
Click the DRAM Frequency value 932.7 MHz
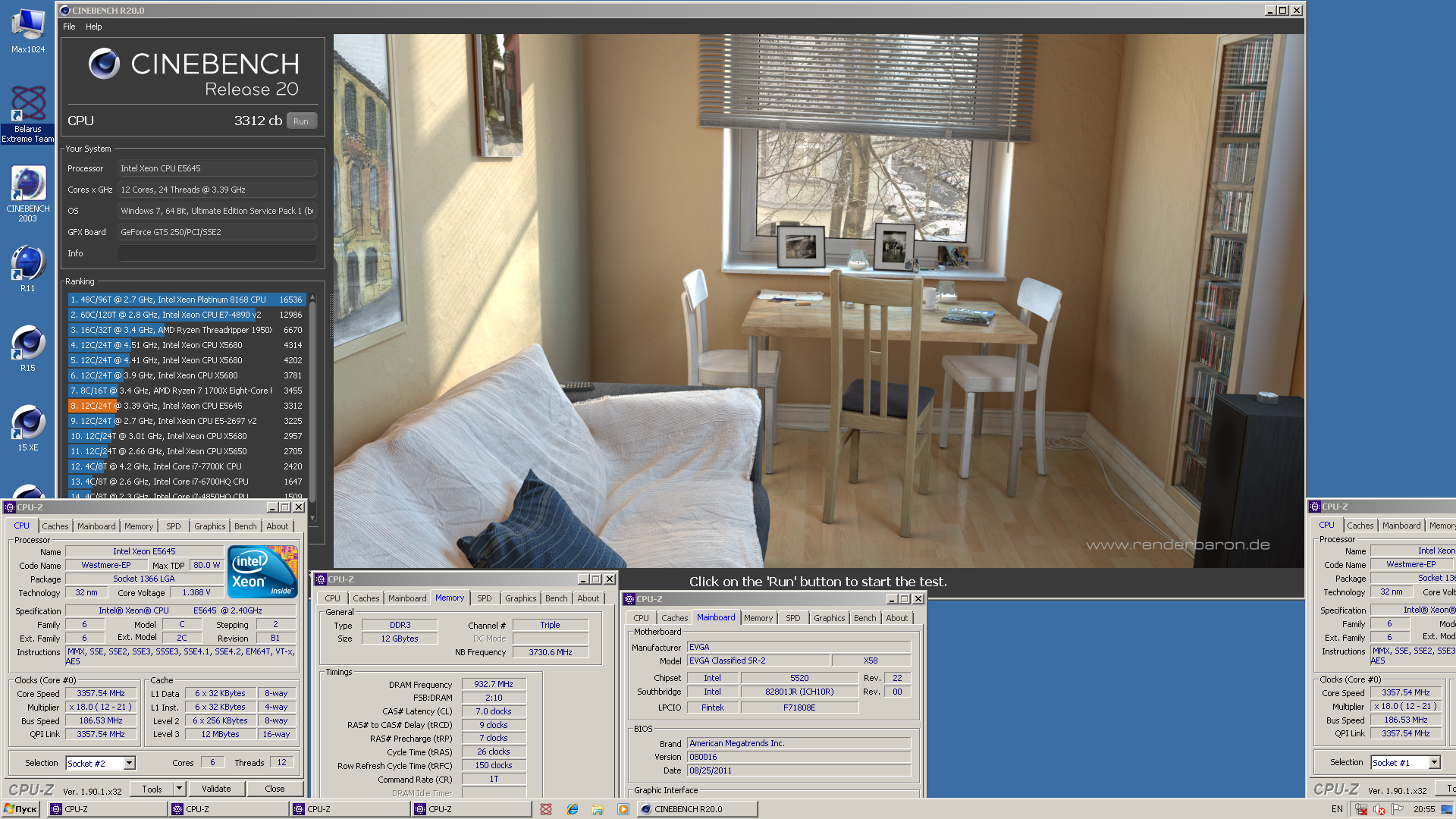494,684
